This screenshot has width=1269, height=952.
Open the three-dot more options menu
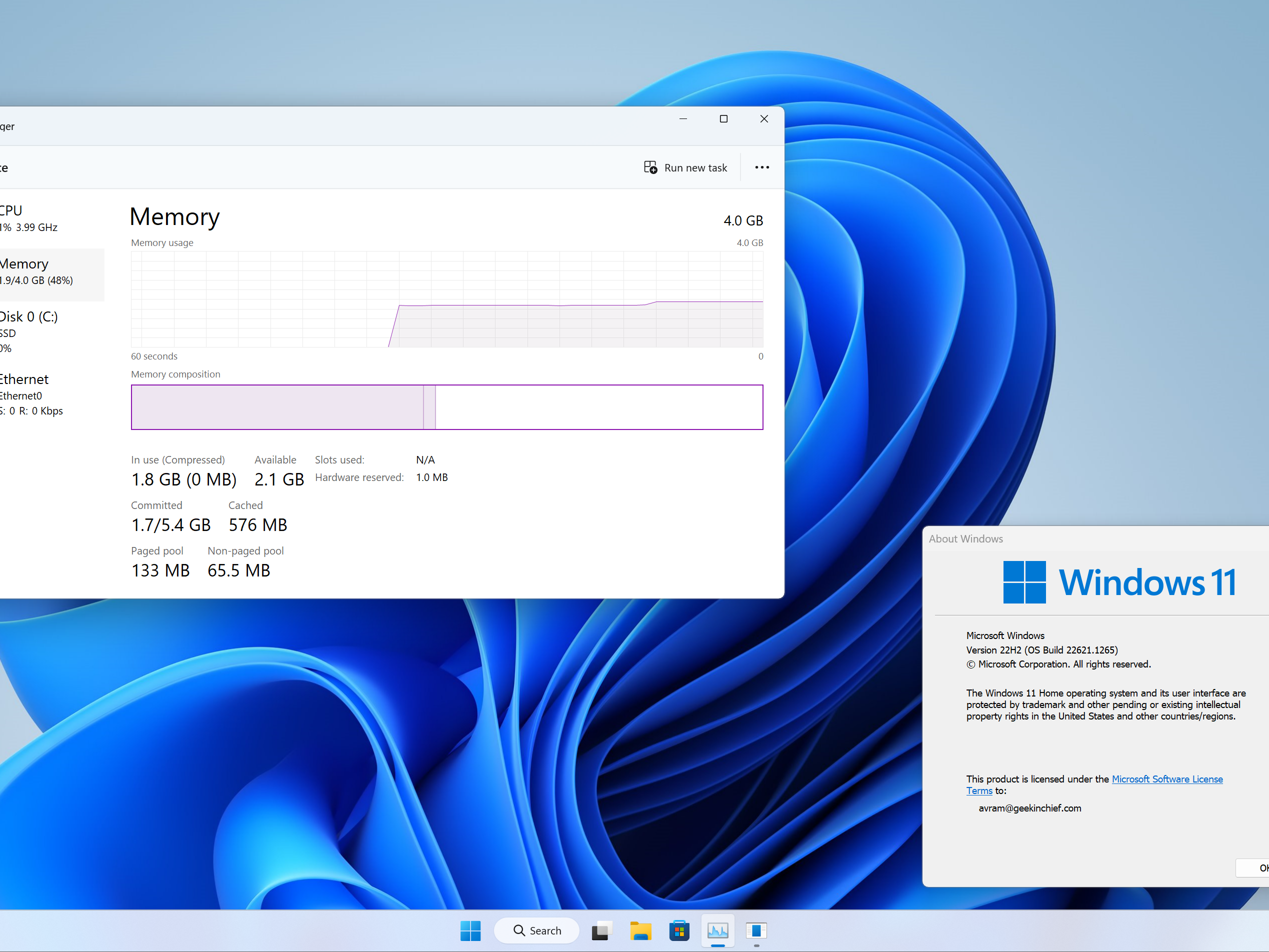pyautogui.click(x=761, y=167)
